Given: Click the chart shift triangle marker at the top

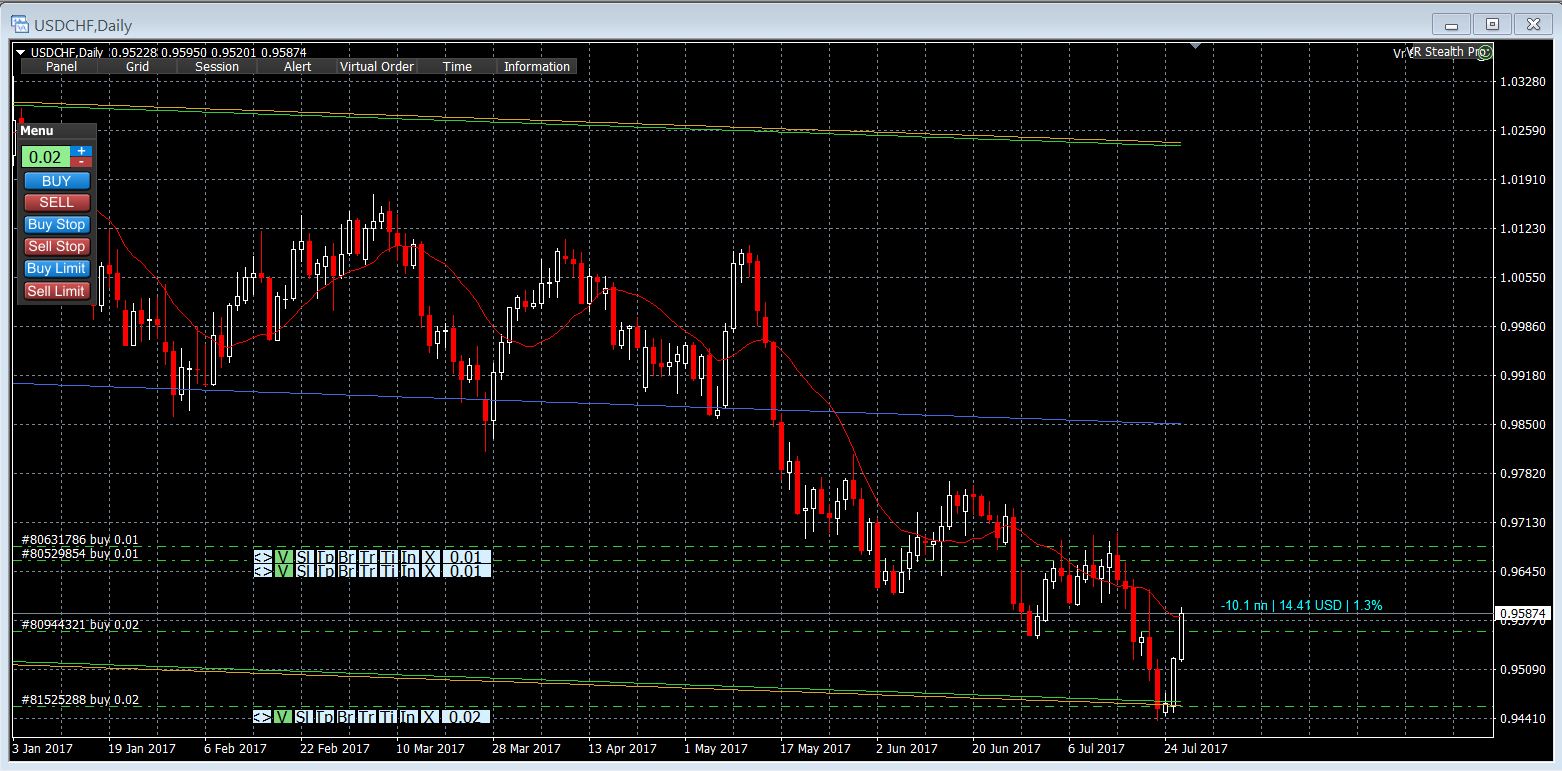Looking at the screenshot, I should tap(1196, 46).
